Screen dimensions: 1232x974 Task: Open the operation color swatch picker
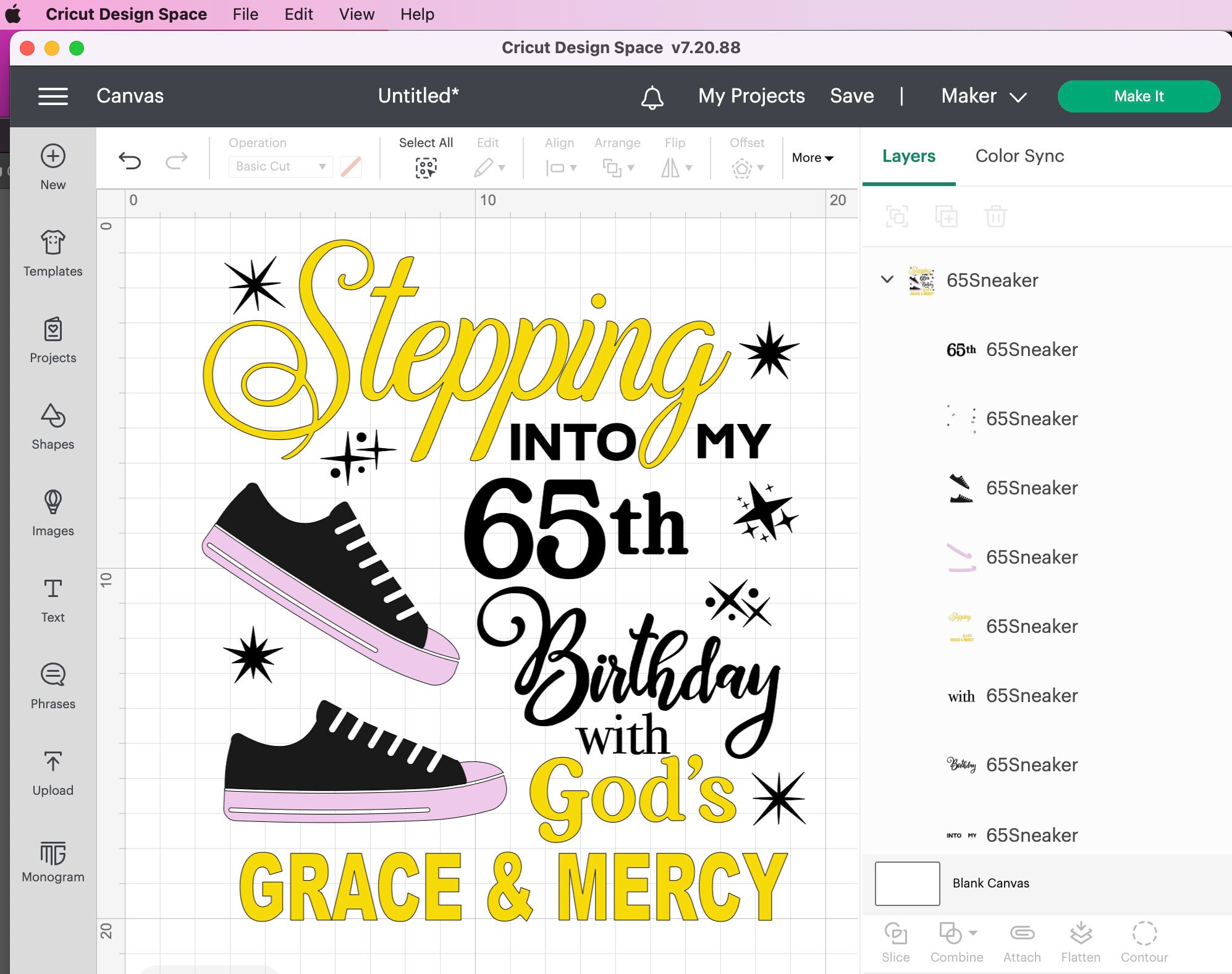350,166
